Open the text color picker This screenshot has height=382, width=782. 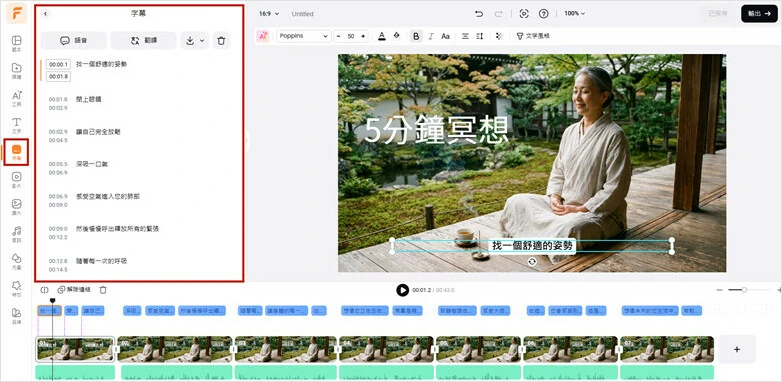coord(382,36)
